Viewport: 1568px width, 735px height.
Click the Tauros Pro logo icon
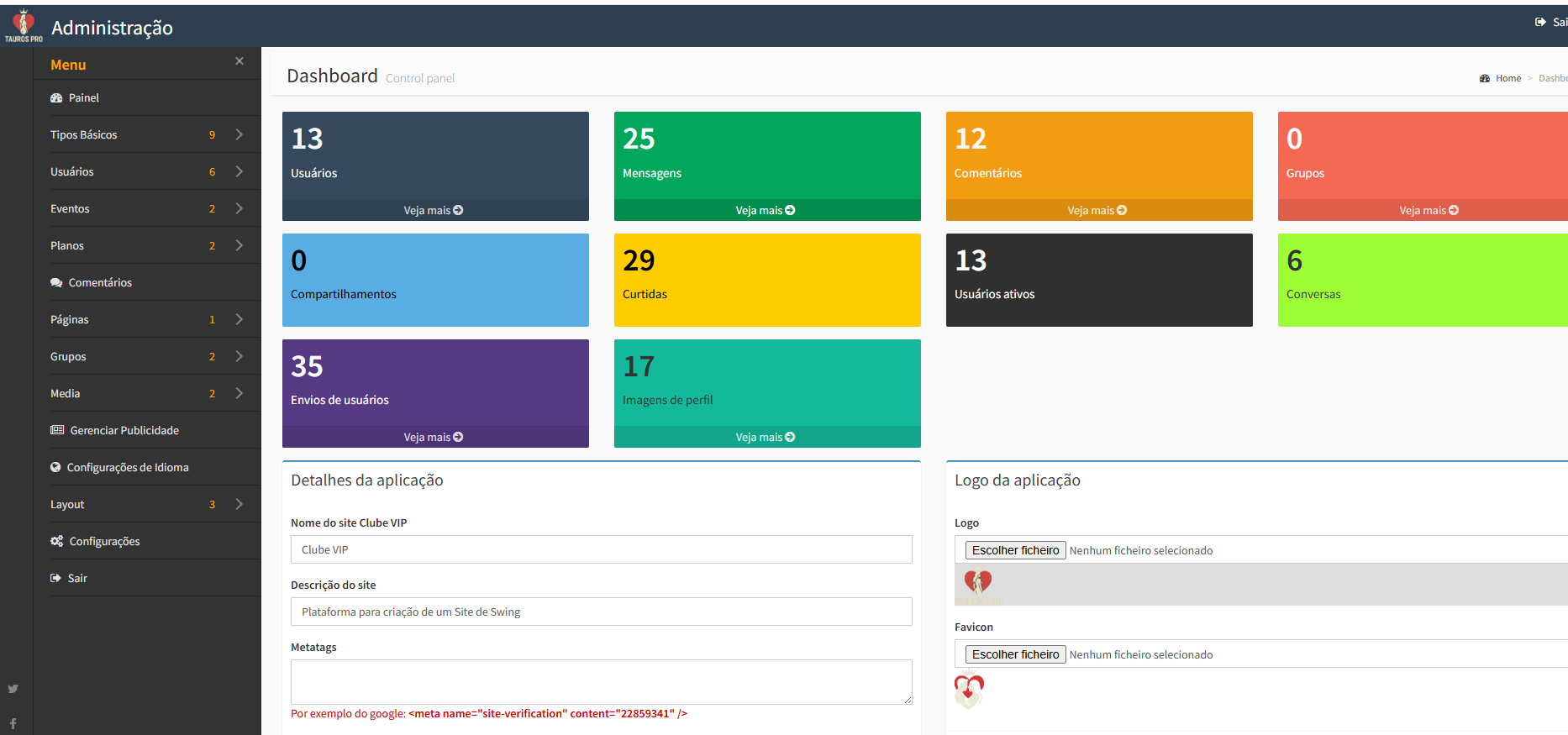tap(24, 25)
